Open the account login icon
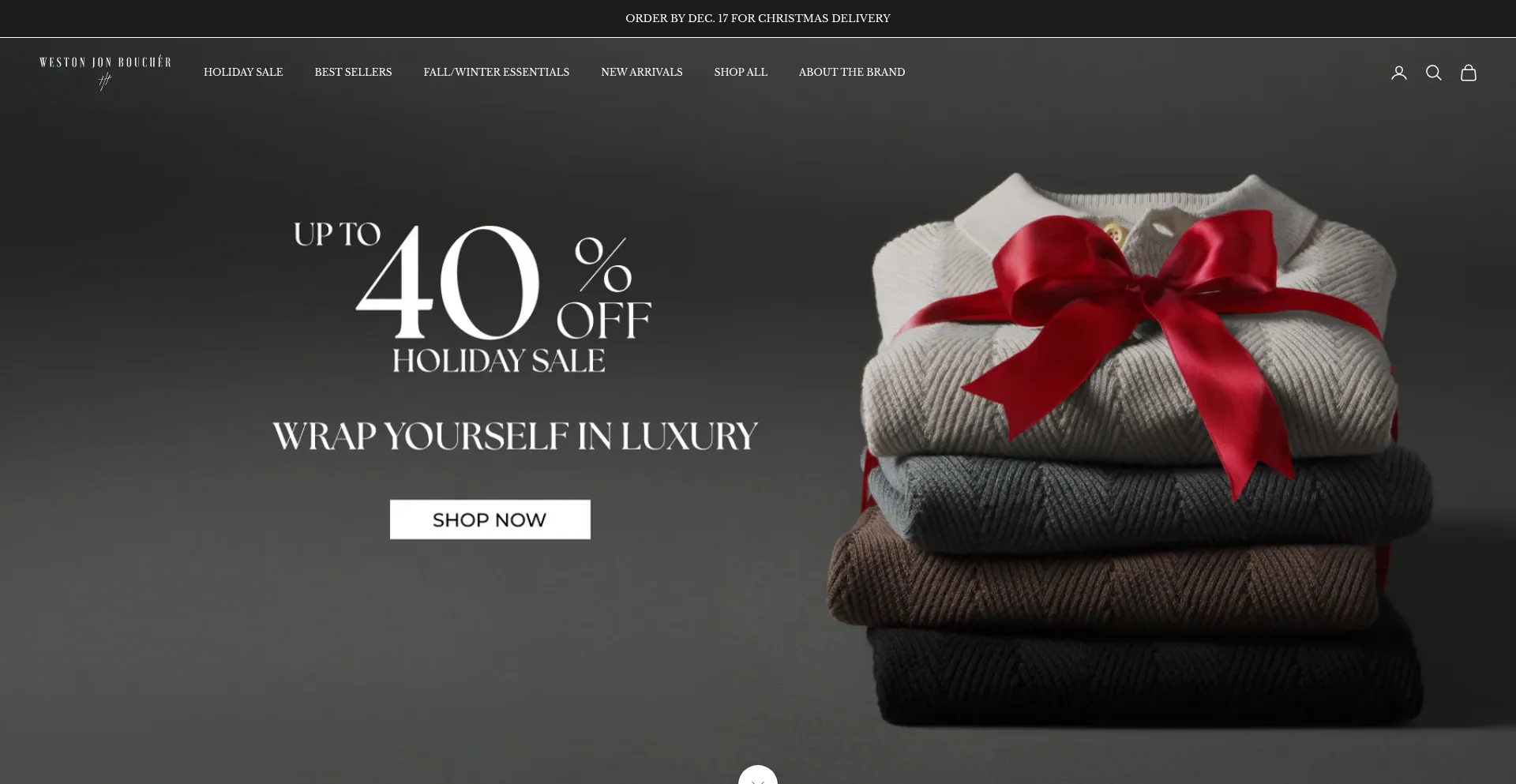1516x784 pixels. click(x=1398, y=73)
